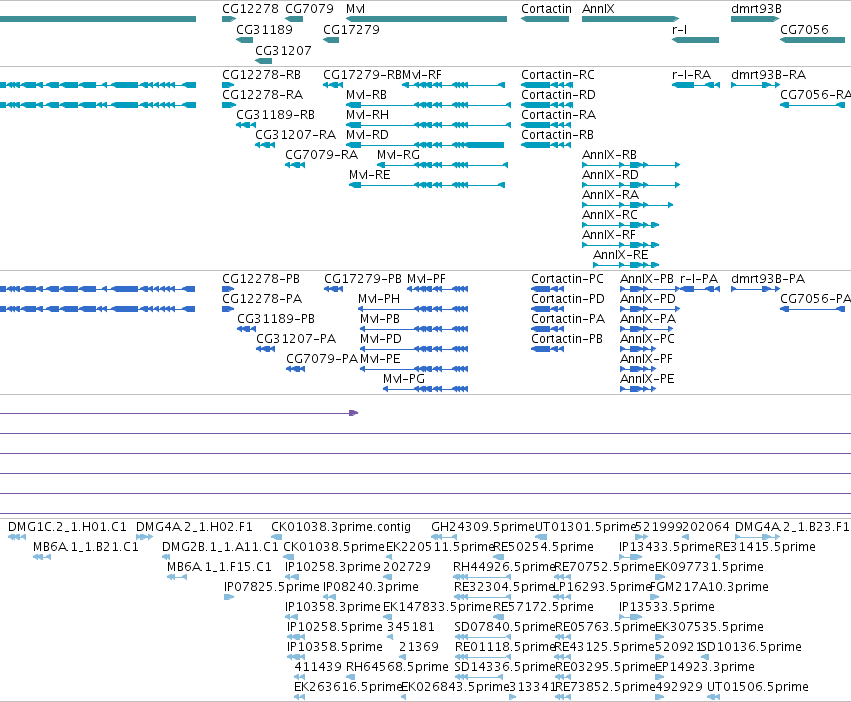Select the IP07825.5prime EST label
Image resolution: width=851 pixels, height=702 pixels.
point(271,587)
